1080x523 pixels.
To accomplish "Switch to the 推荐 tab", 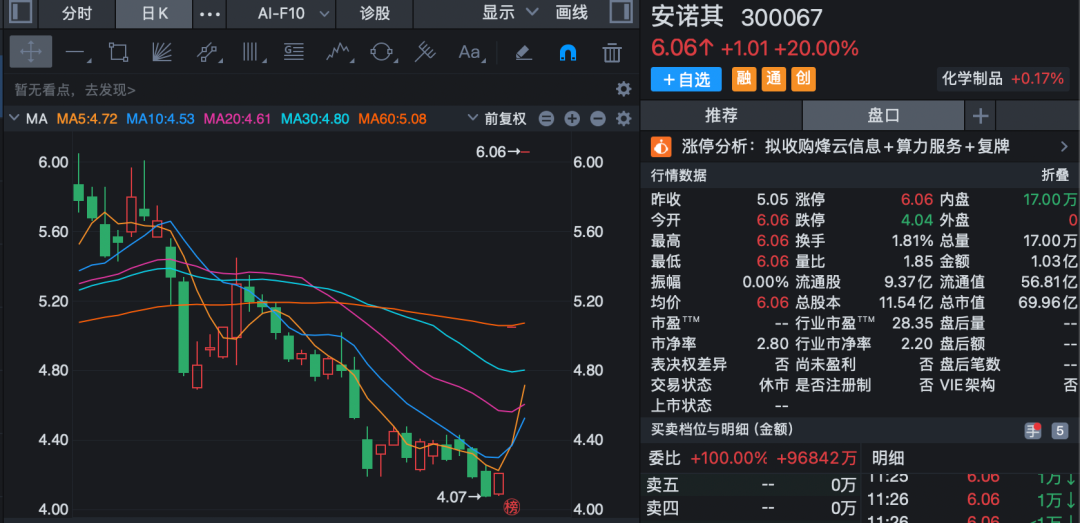I will pyautogui.click(x=721, y=115).
